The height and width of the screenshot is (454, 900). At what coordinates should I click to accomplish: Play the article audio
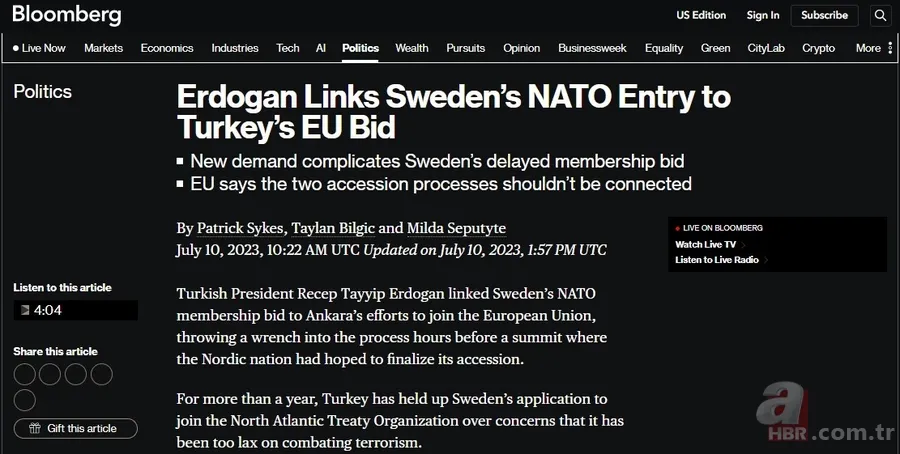26,310
